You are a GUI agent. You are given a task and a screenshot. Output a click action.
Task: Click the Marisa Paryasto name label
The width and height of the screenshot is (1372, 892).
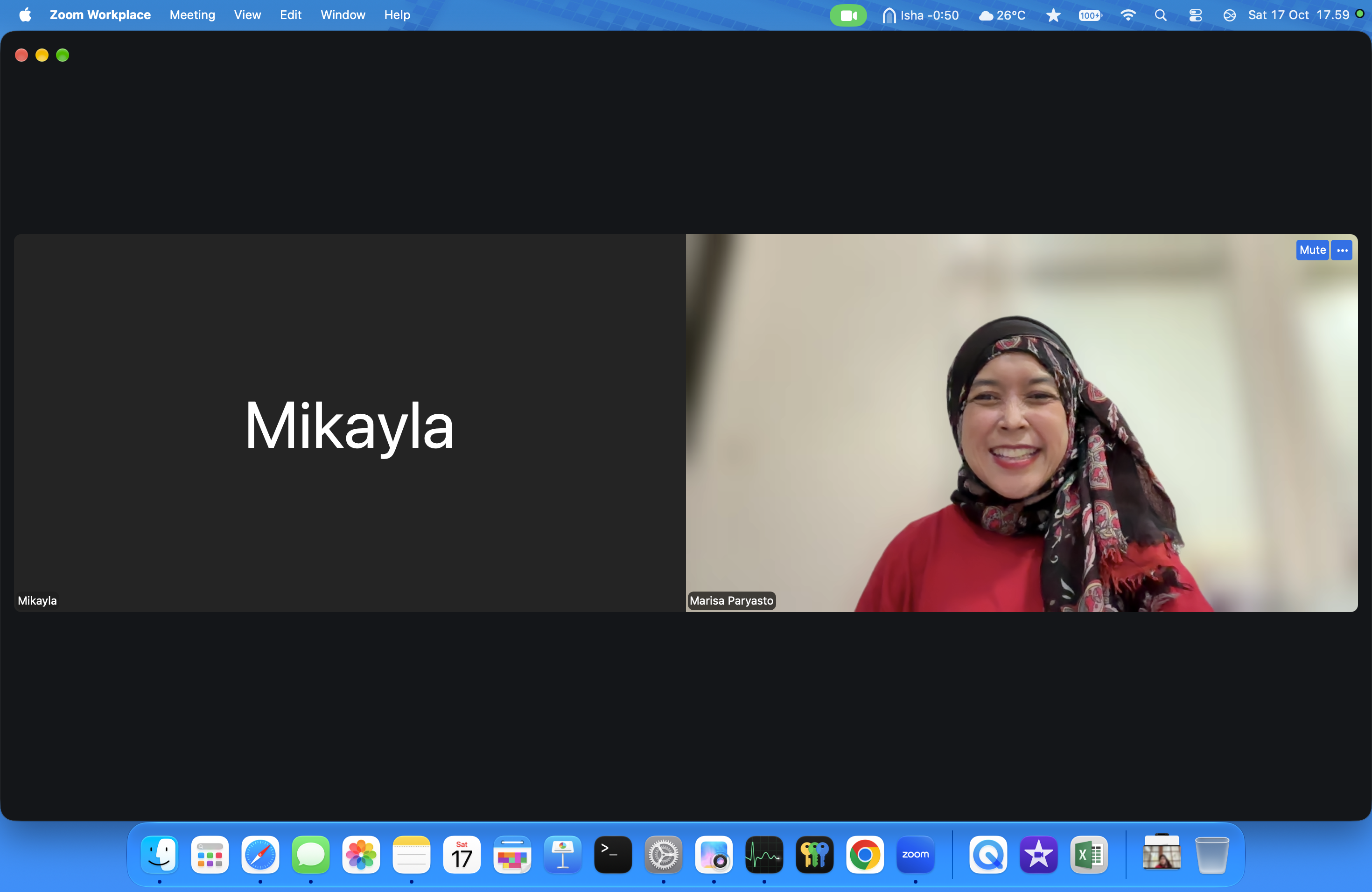pyautogui.click(x=731, y=600)
